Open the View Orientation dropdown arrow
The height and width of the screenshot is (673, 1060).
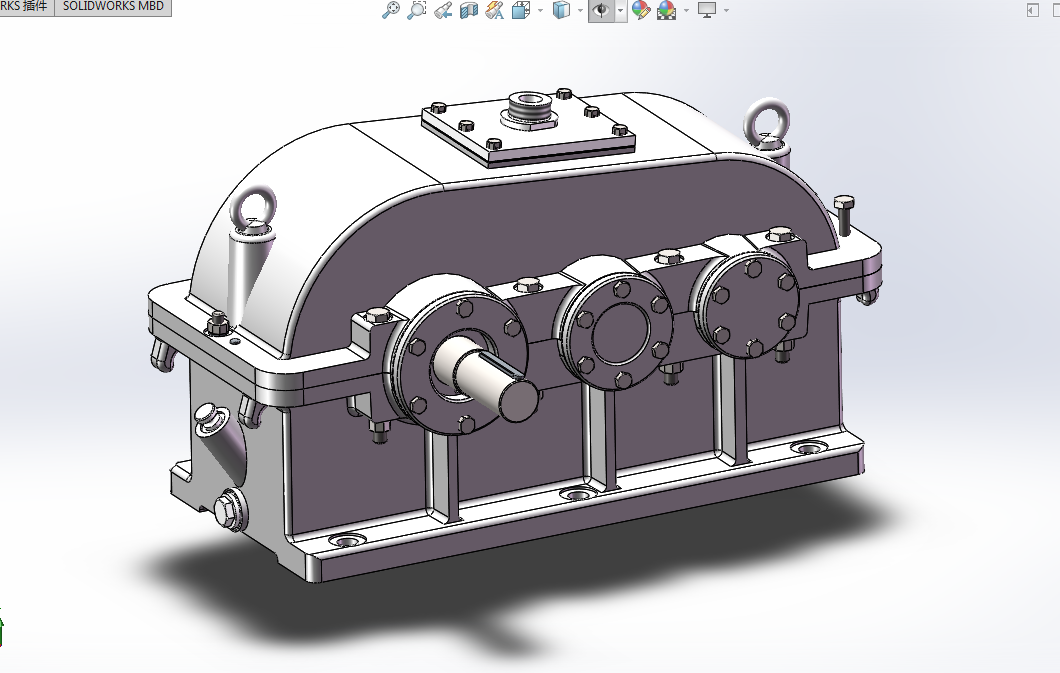[540, 10]
